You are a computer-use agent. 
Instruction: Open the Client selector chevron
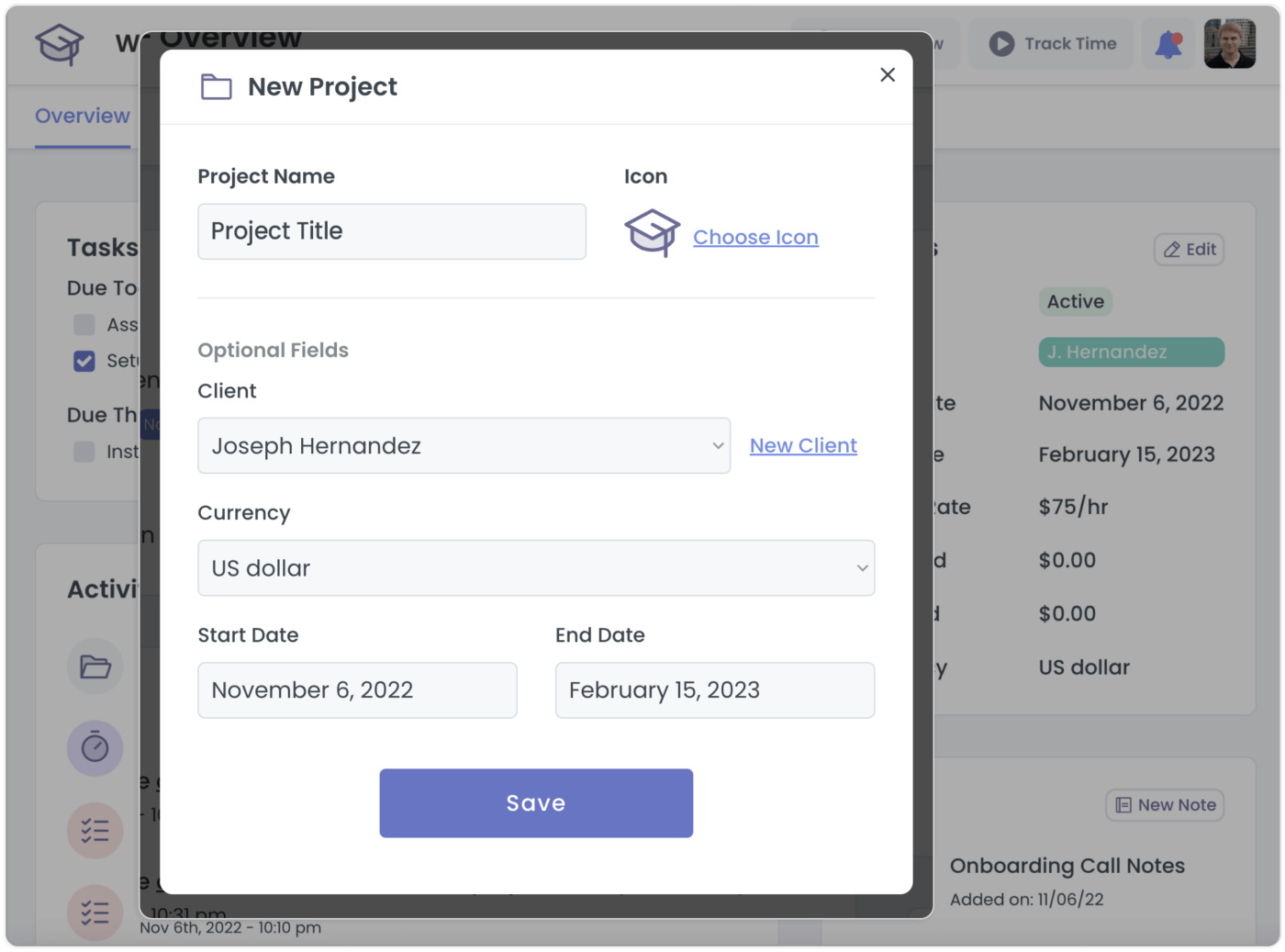pyautogui.click(x=718, y=445)
